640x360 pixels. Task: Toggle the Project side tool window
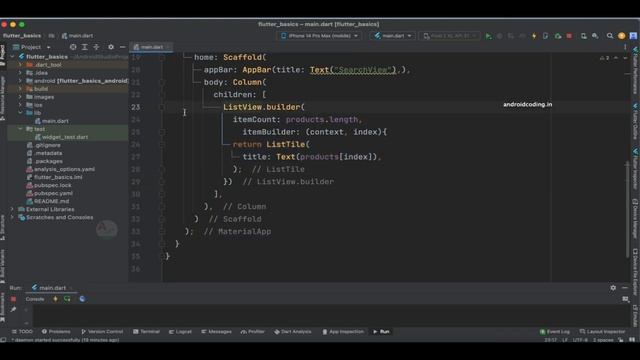pyautogui.click(x=3, y=56)
